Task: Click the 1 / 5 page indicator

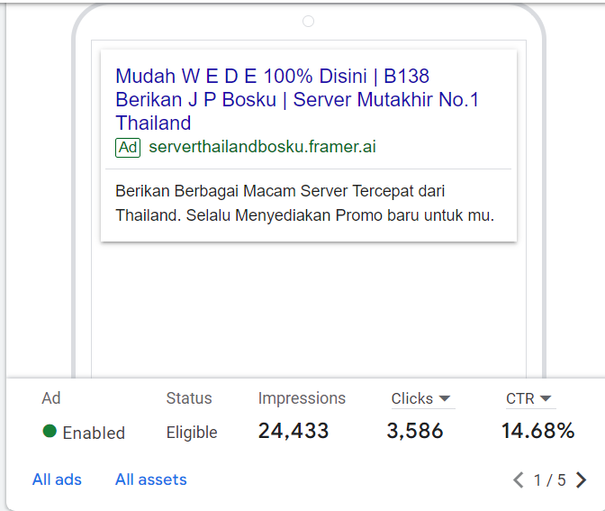Action: (550, 481)
